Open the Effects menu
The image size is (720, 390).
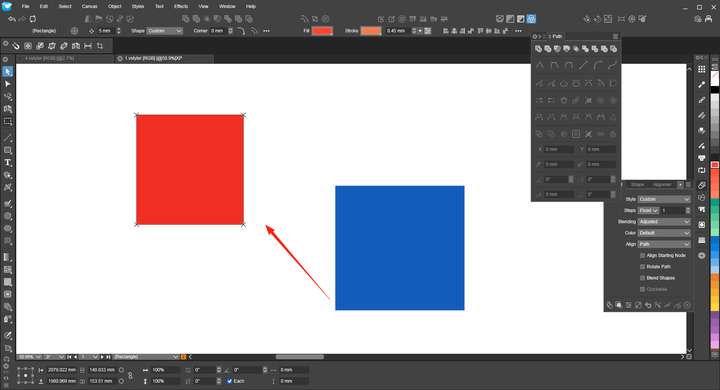click(181, 6)
